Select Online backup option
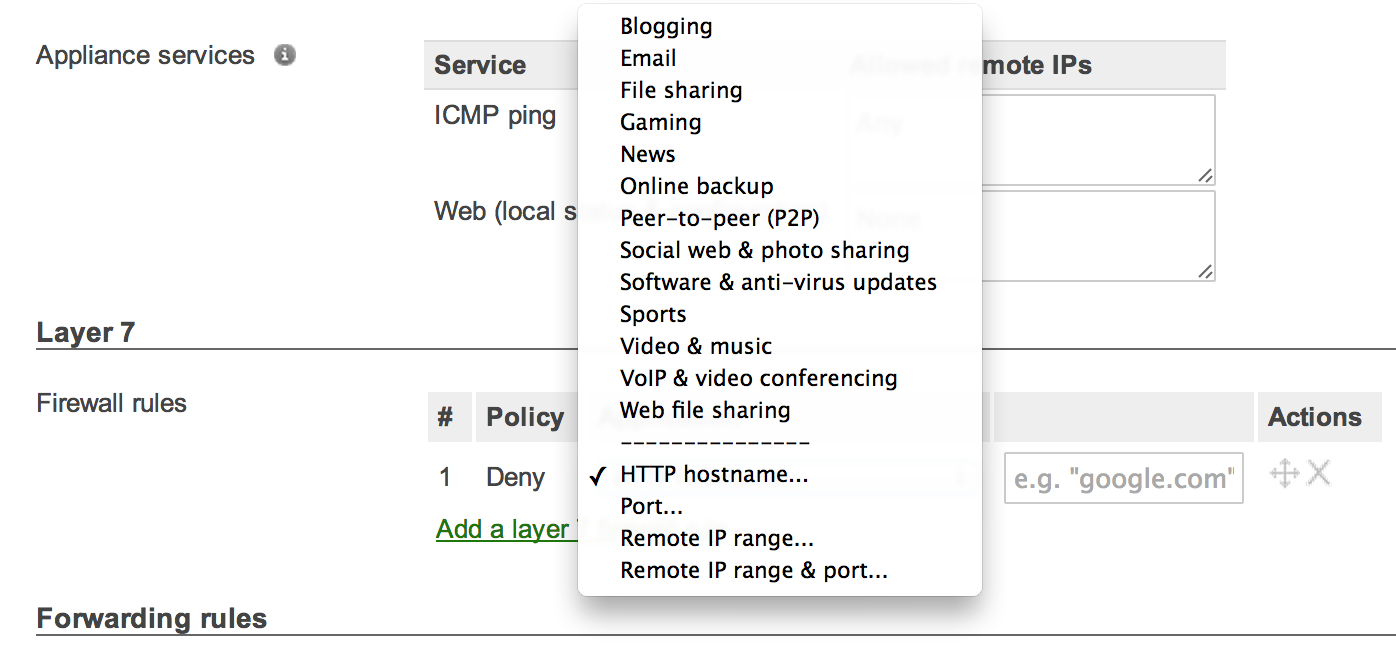Screen dimensions: 1396x662 click(x=697, y=186)
